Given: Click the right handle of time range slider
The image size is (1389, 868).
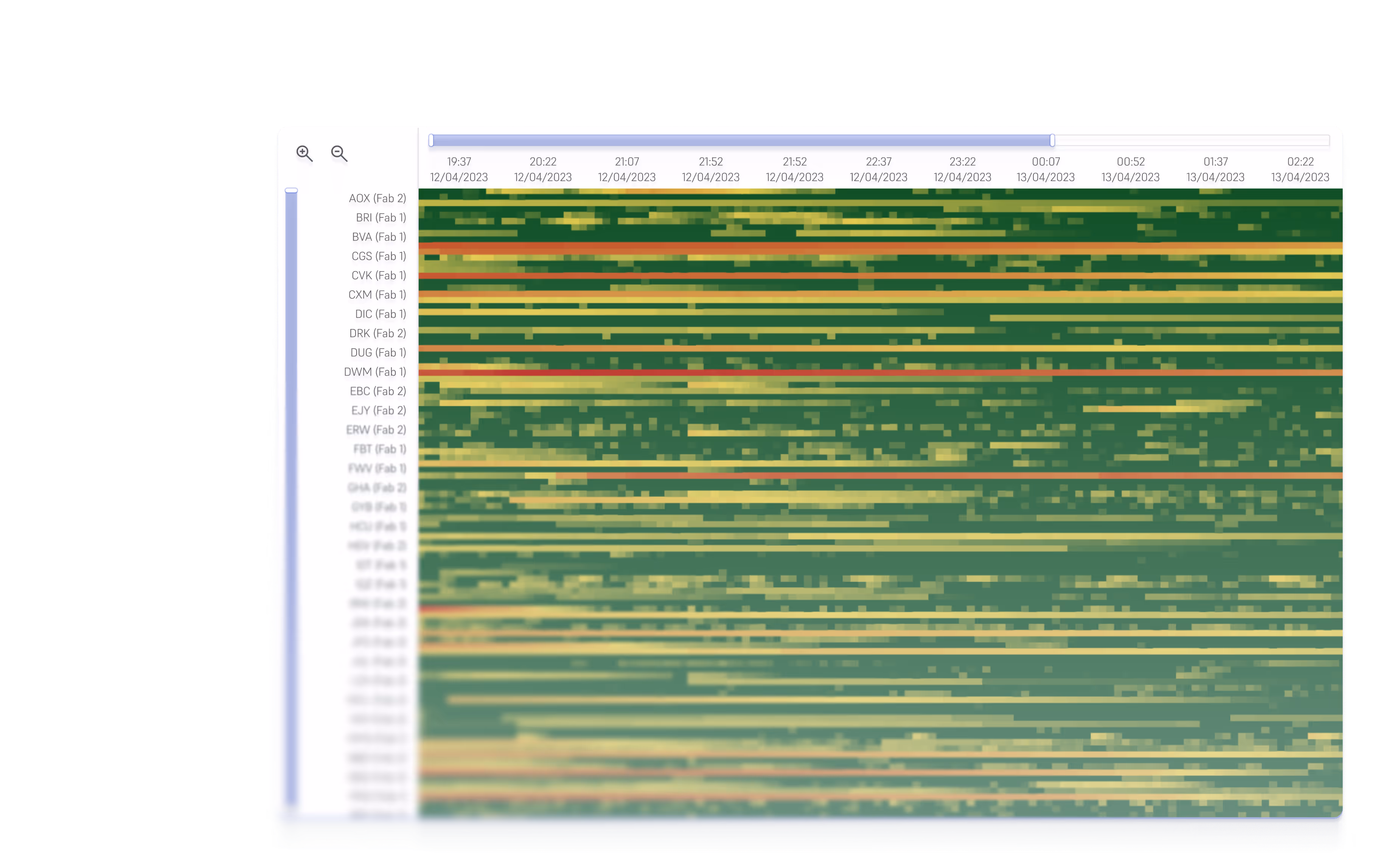Looking at the screenshot, I should click(x=1052, y=140).
